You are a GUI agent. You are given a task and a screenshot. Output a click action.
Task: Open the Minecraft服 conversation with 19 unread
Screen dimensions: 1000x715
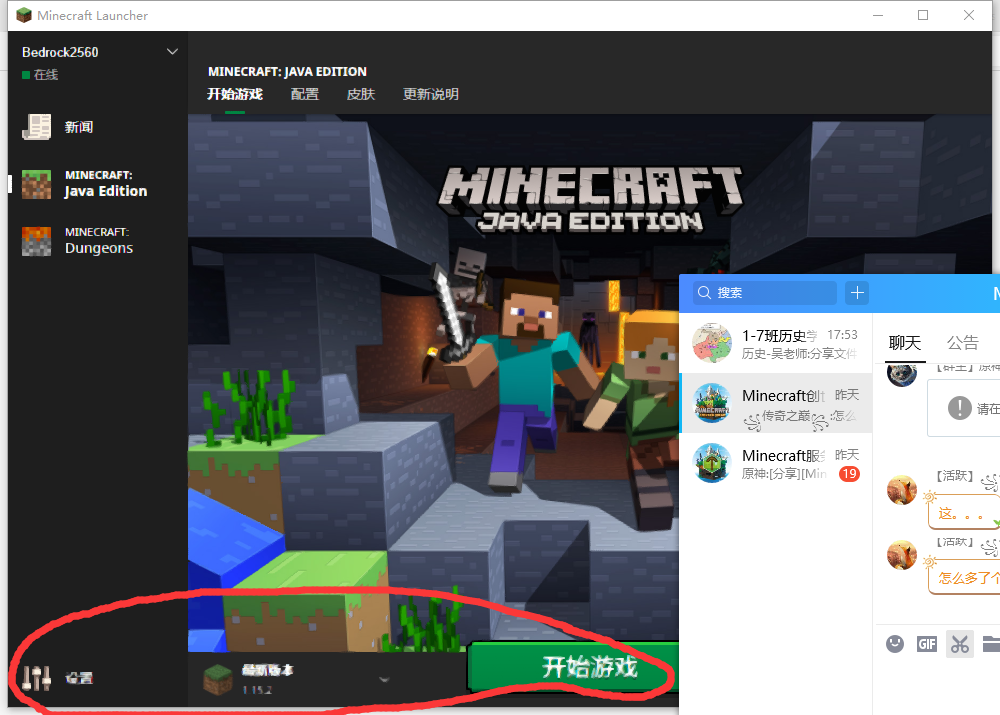[776, 463]
